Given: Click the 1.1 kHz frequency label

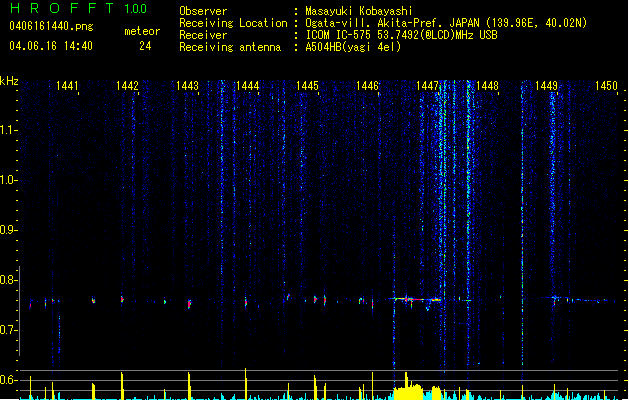Looking at the screenshot, I should point(9,130).
